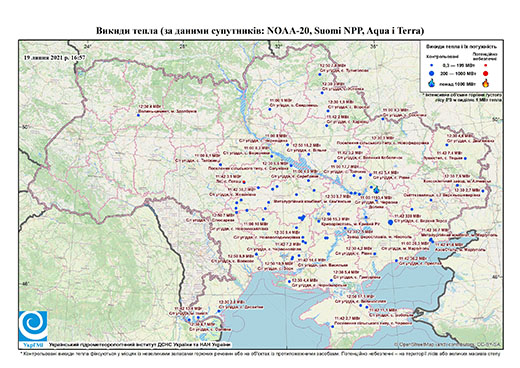This screenshot has width=520, height=368.
Task: Click the blue flame marker near Dnipro
Action: pos(377,190)
